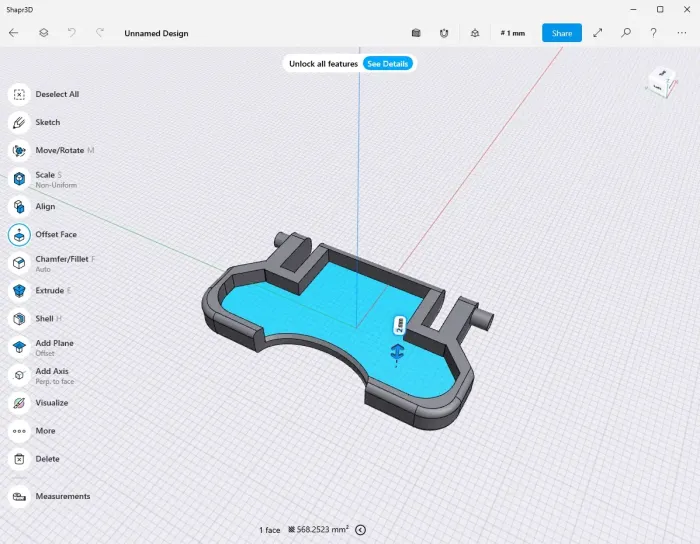Click the Share button

click(562, 33)
